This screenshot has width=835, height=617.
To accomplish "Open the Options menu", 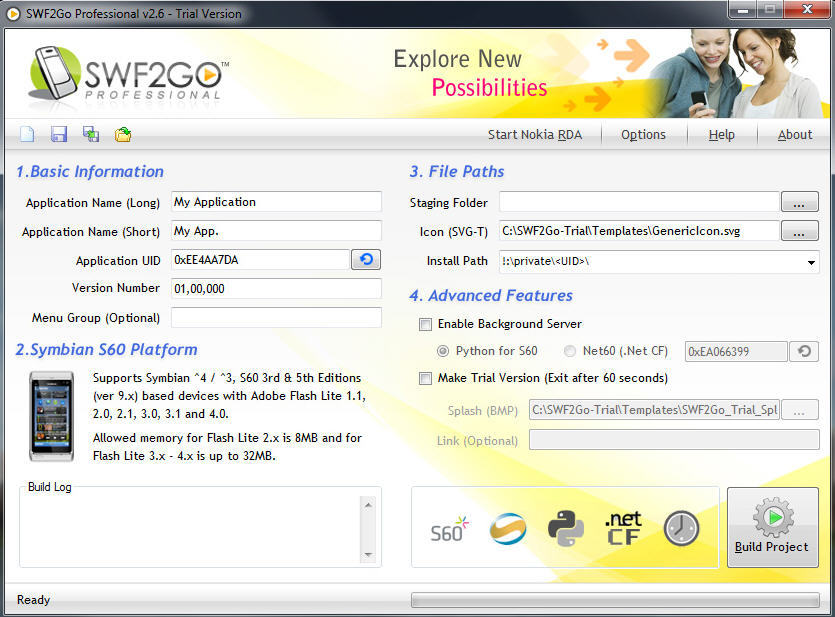I will (x=643, y=135).
